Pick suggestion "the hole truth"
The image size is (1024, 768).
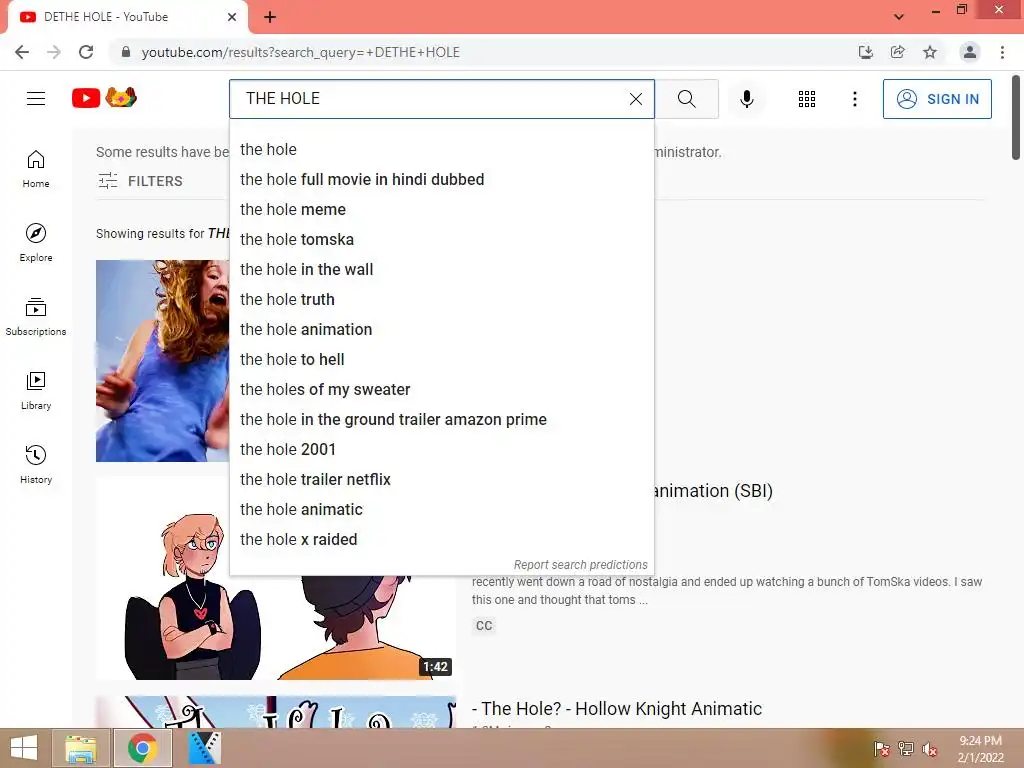pyautogui.click(x=441, y=300)
